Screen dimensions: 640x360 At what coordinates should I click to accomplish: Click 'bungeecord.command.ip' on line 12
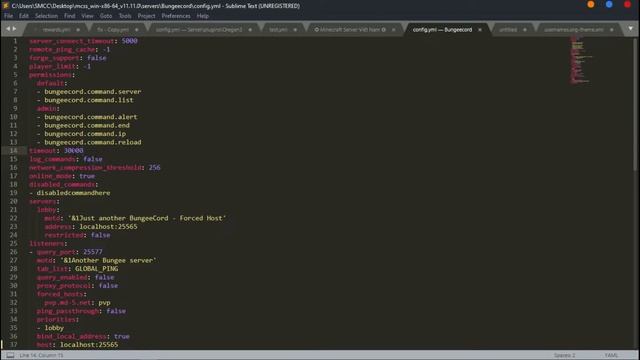[85, 134]
